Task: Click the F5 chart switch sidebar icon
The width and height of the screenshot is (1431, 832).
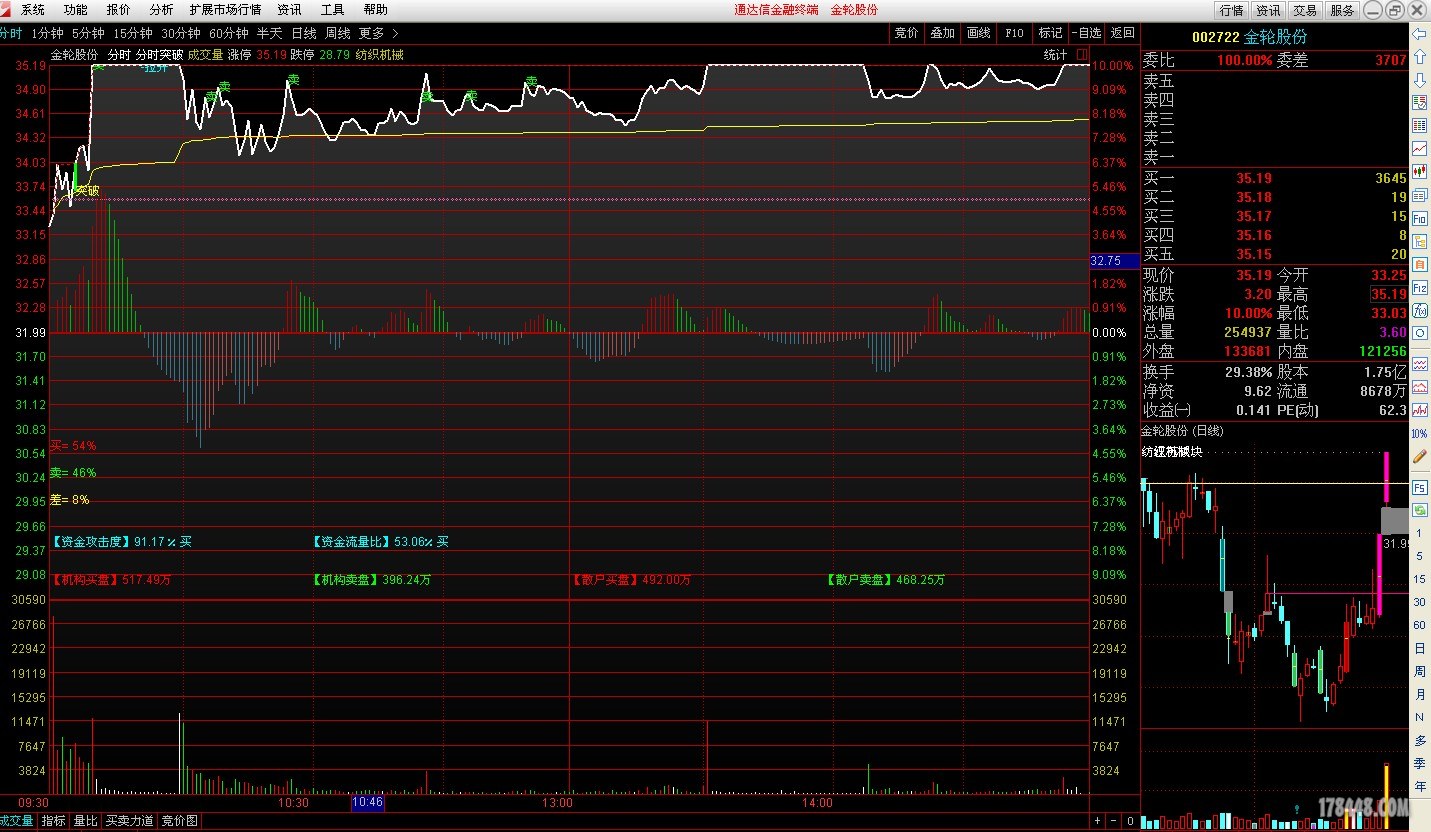Action: 1419,487
